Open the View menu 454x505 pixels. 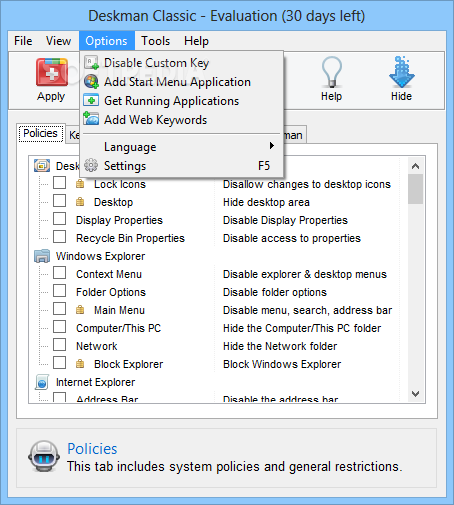click(x=58, y=41)
